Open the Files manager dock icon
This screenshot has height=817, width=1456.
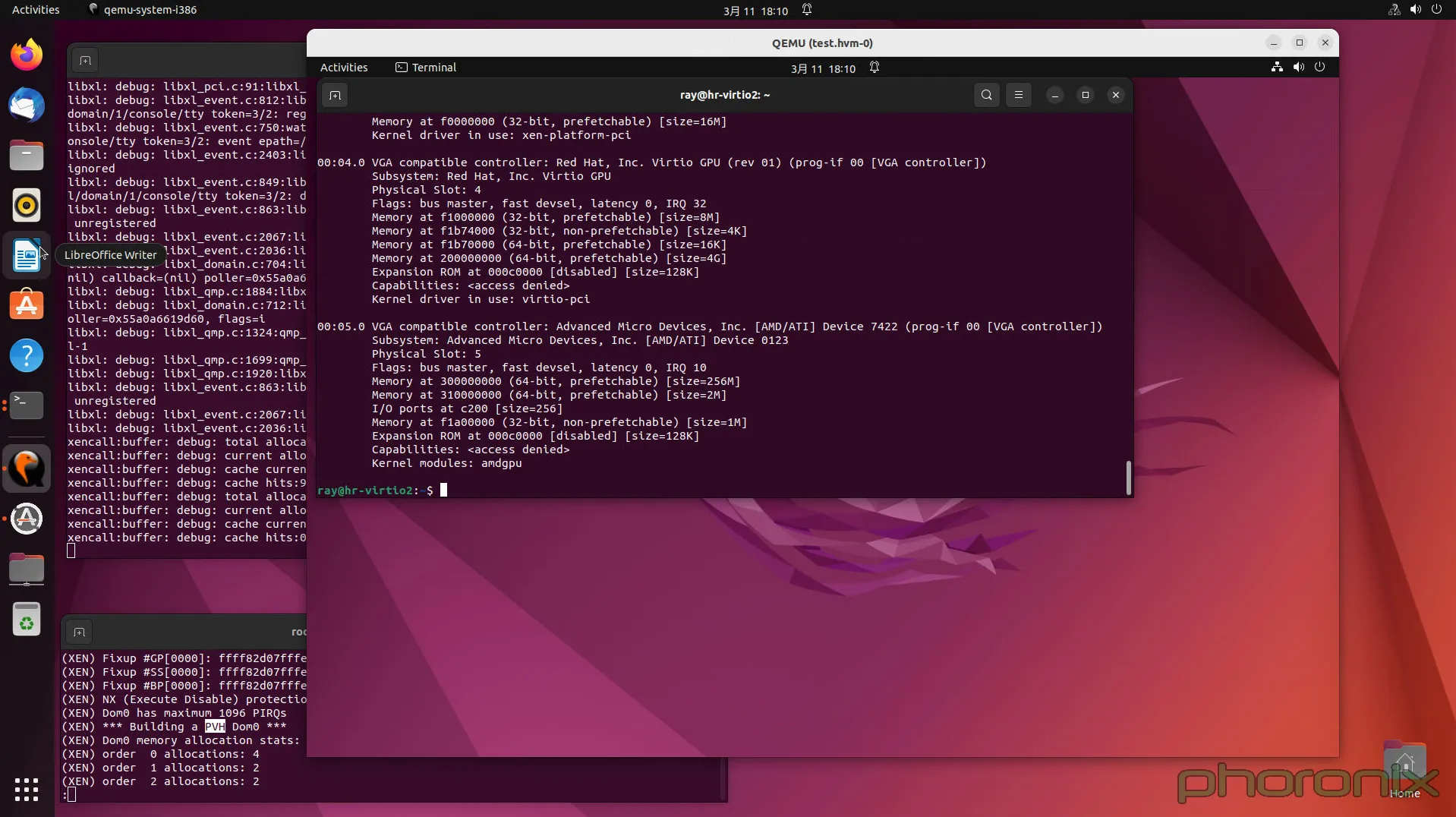(27, 155)
